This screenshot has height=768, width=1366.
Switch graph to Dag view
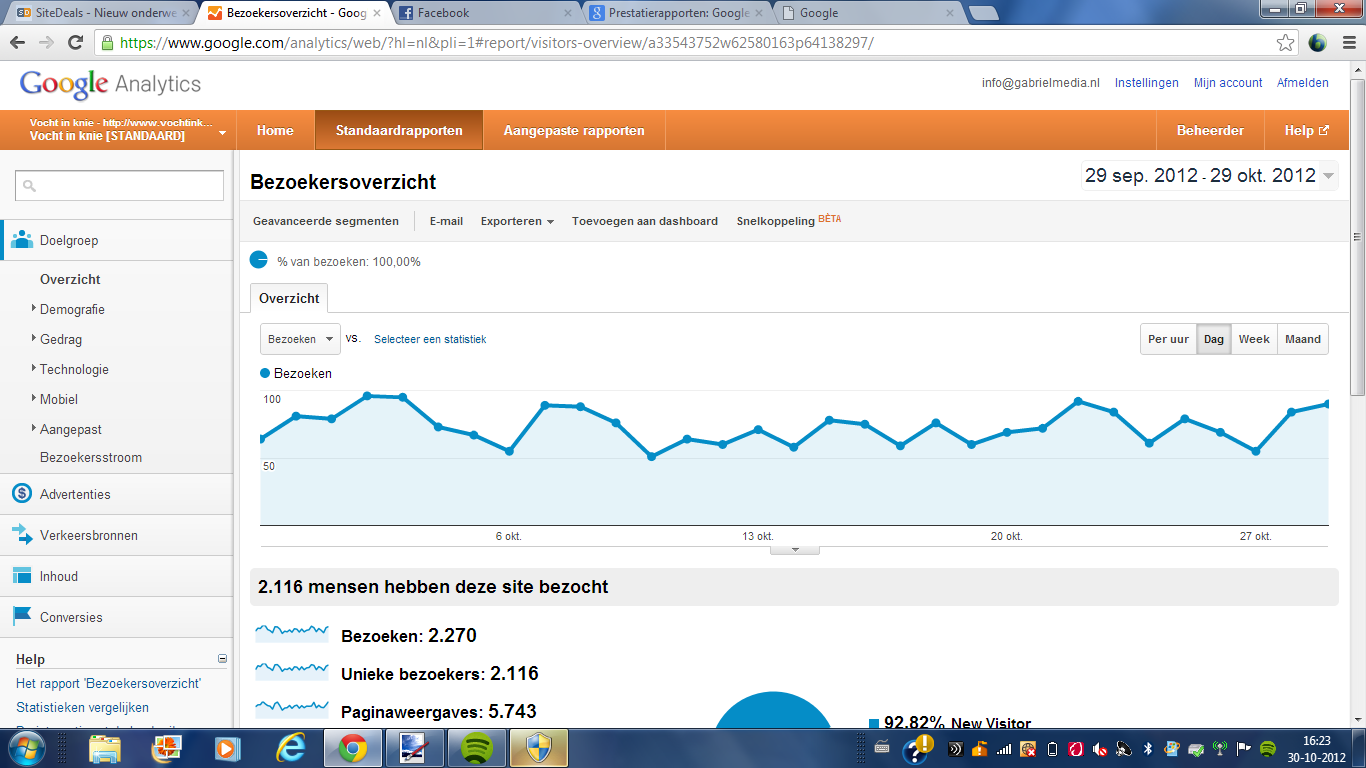(x=1214, y=339)
